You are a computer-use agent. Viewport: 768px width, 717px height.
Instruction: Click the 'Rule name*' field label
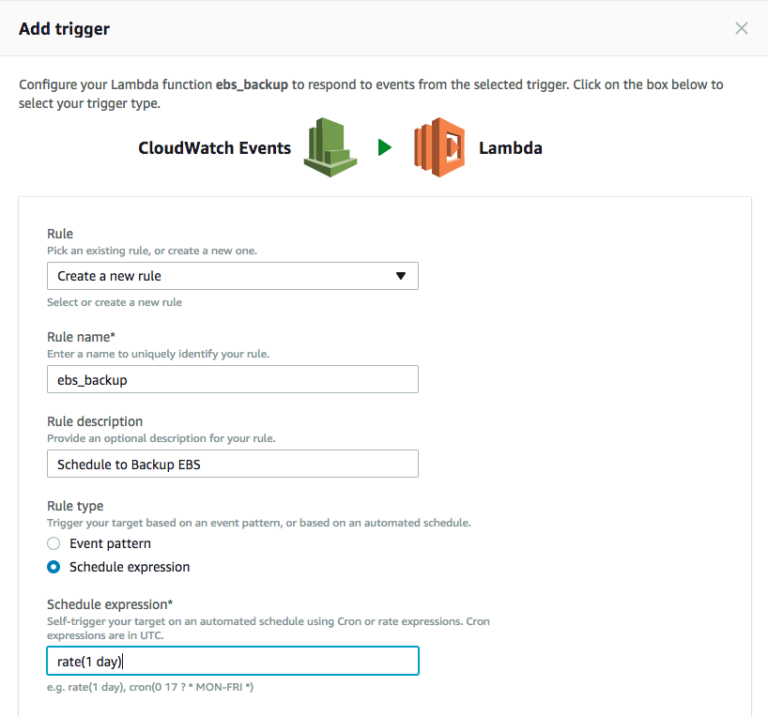tap(81, 337)
